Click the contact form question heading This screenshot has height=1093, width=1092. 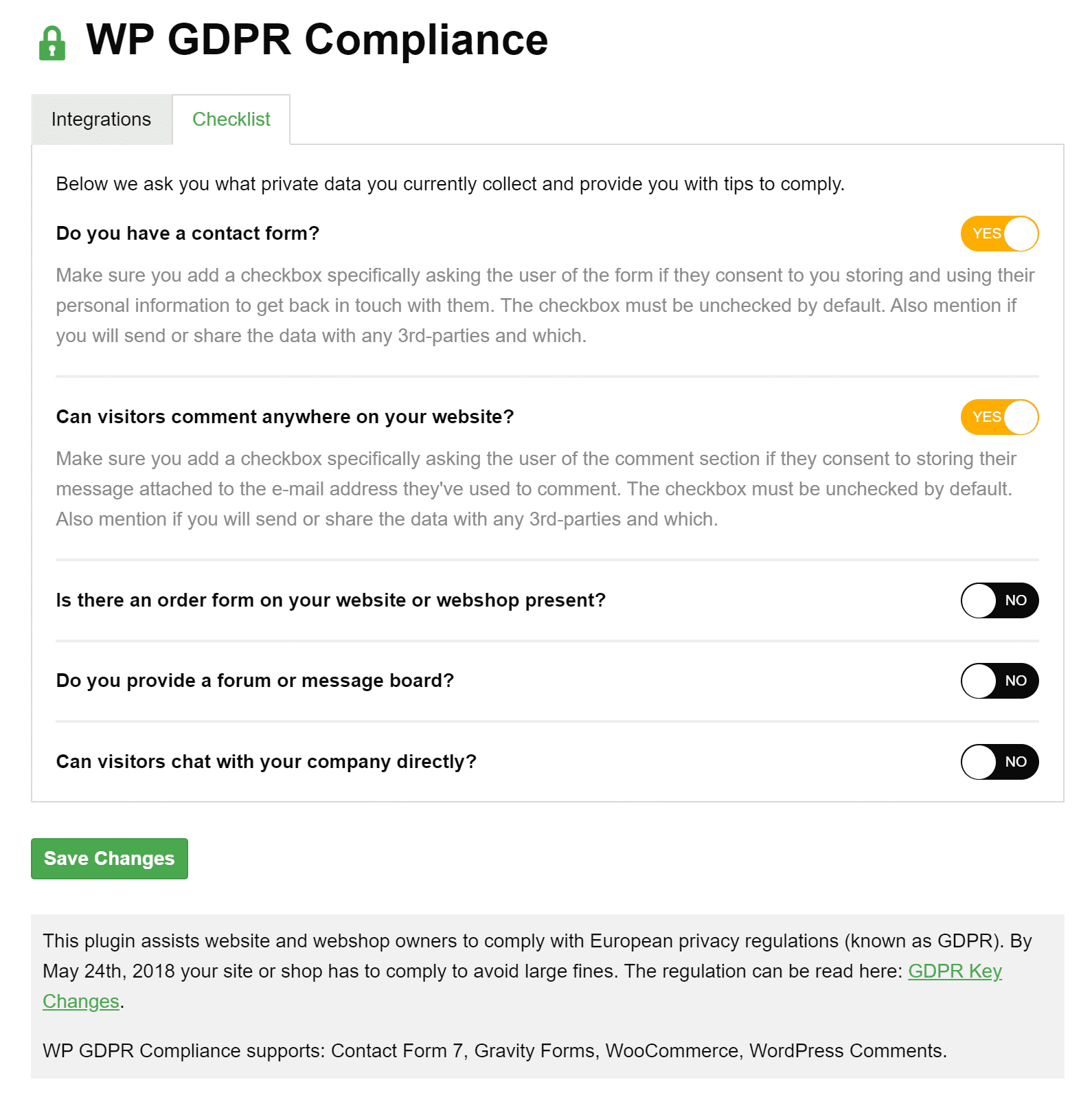187,233
